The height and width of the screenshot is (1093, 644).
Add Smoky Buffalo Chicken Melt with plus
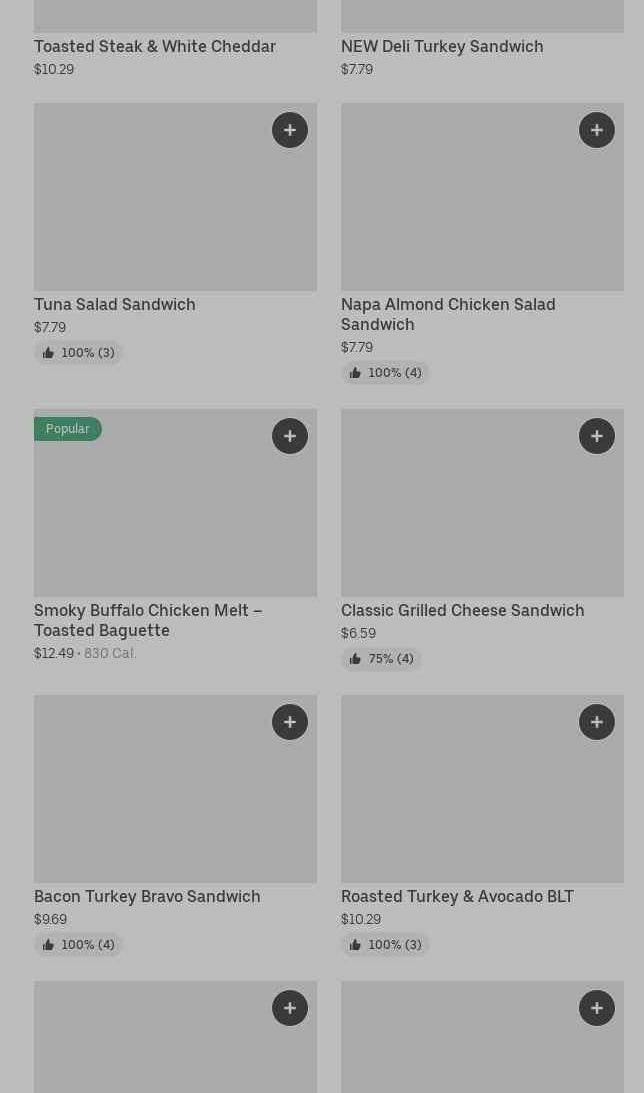(290, 436)
